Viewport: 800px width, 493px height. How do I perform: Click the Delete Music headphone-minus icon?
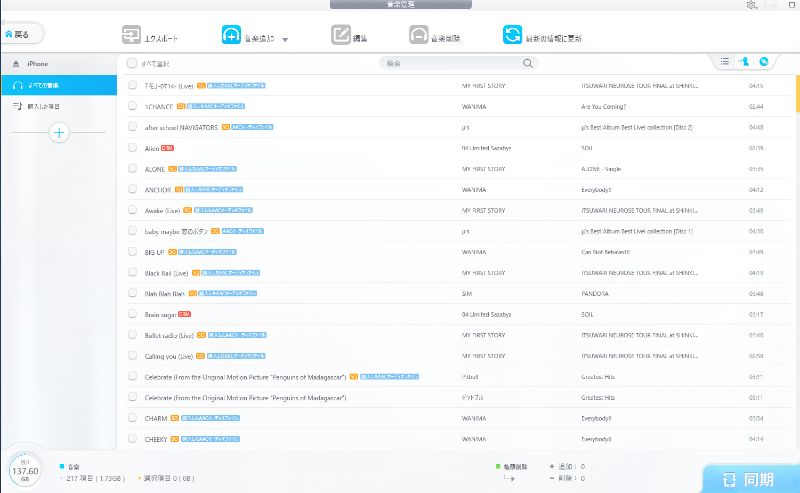tap(418, 35)
